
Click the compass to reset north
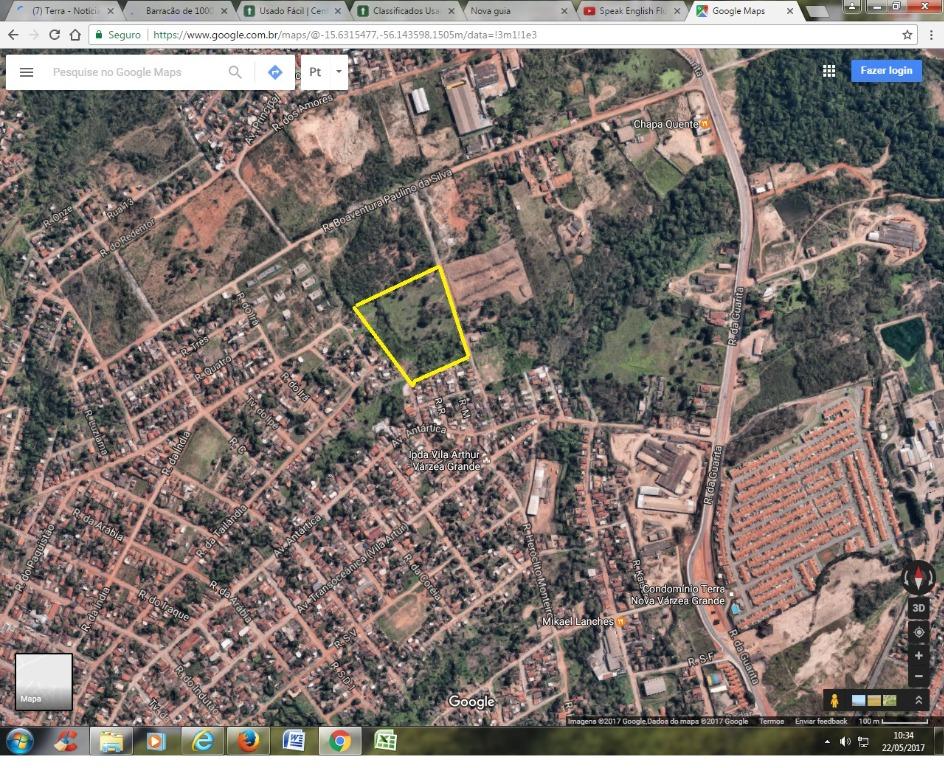(919, 579)
